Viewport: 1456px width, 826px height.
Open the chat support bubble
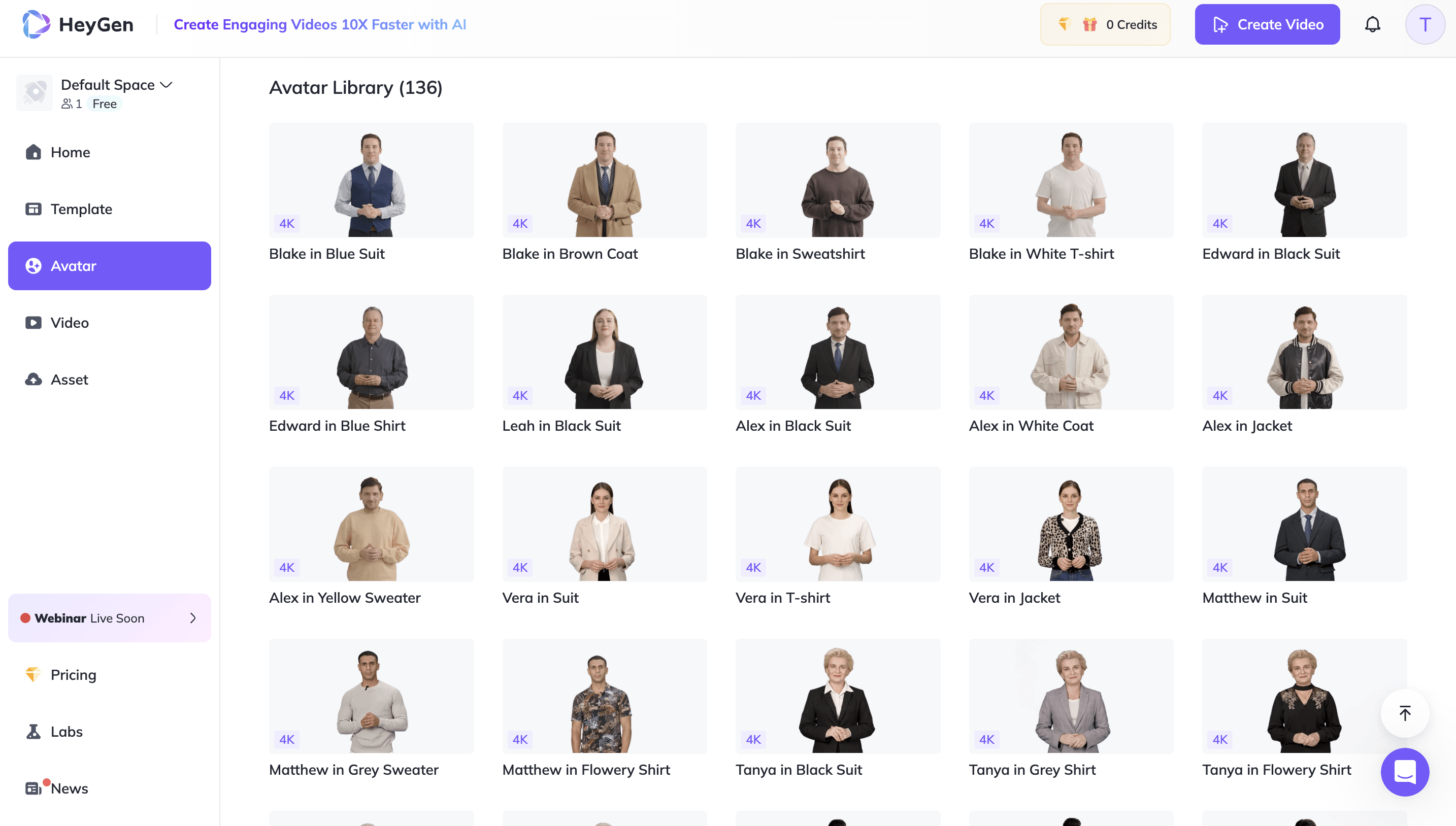coord(1405,772)
